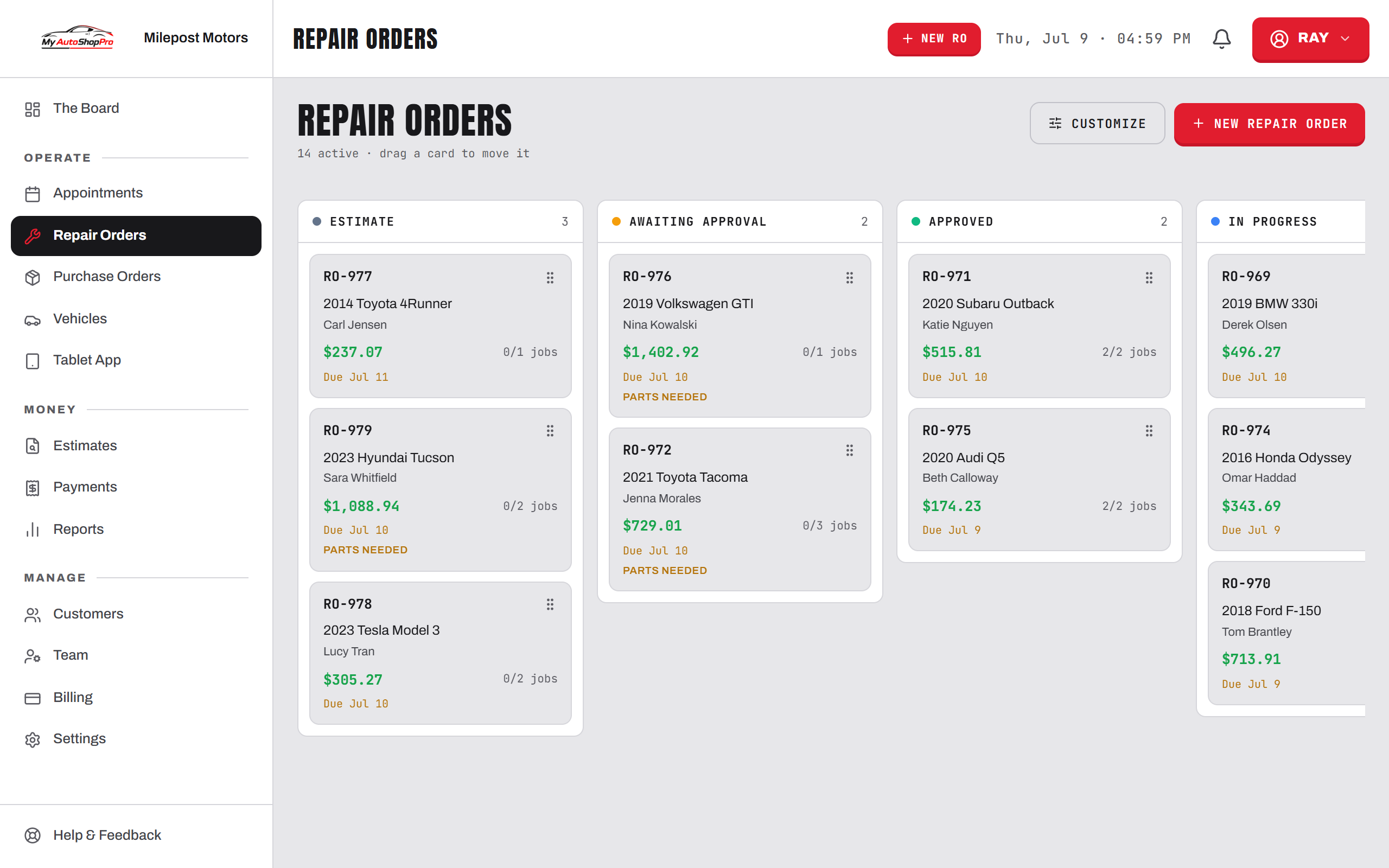
Task: Open Team page in sidebar
Action: [x=136, y=655]
